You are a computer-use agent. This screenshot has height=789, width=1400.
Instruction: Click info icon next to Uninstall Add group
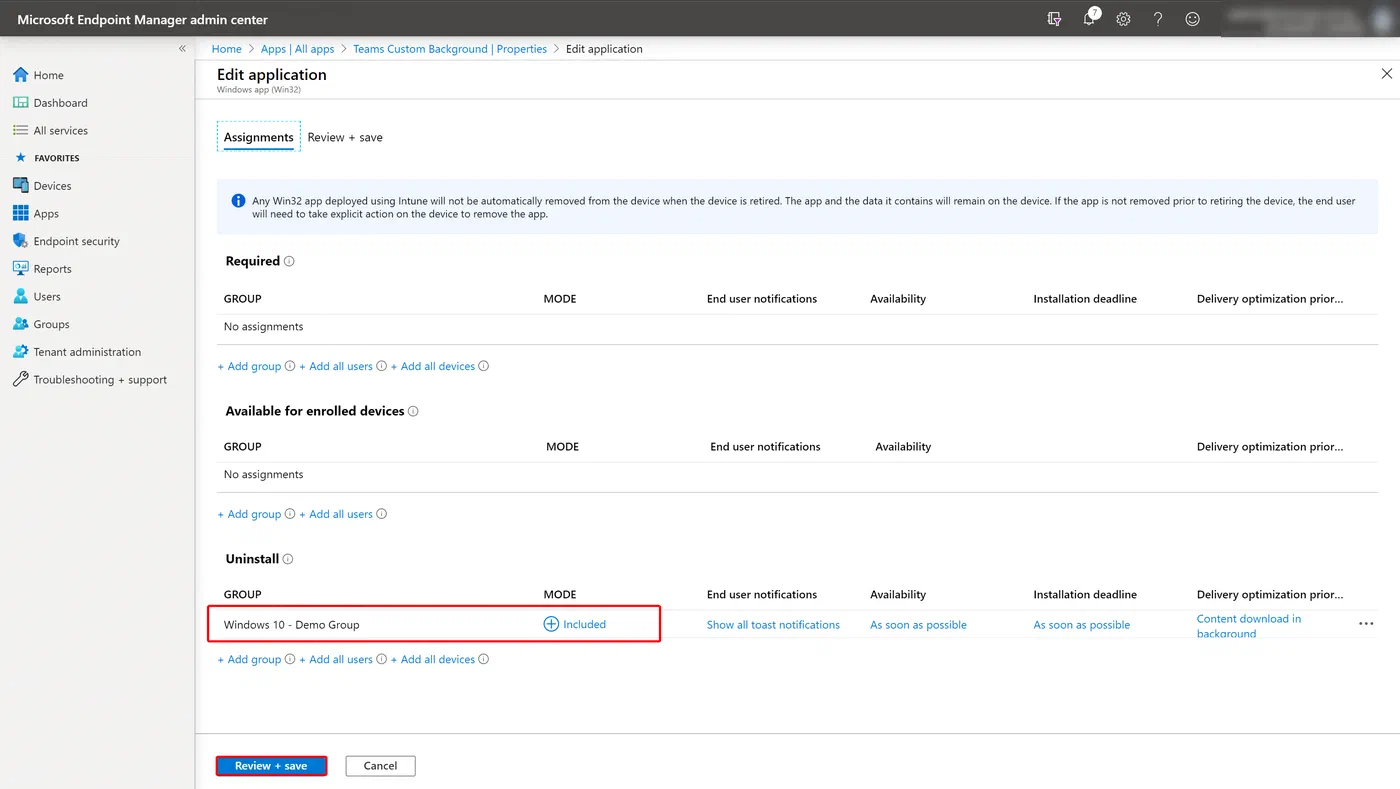[290, 659]
